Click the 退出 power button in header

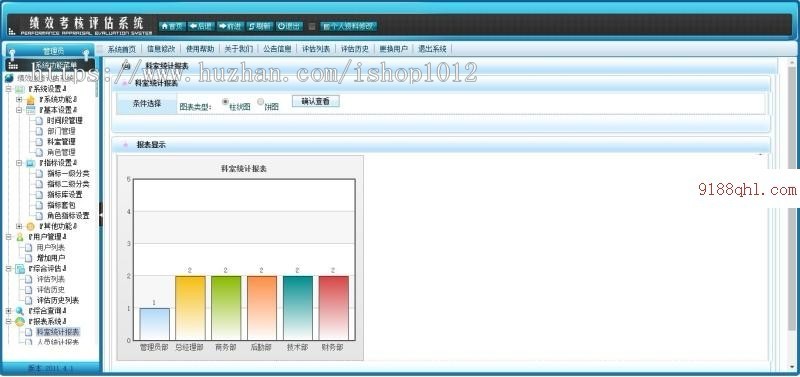(289, 26)
